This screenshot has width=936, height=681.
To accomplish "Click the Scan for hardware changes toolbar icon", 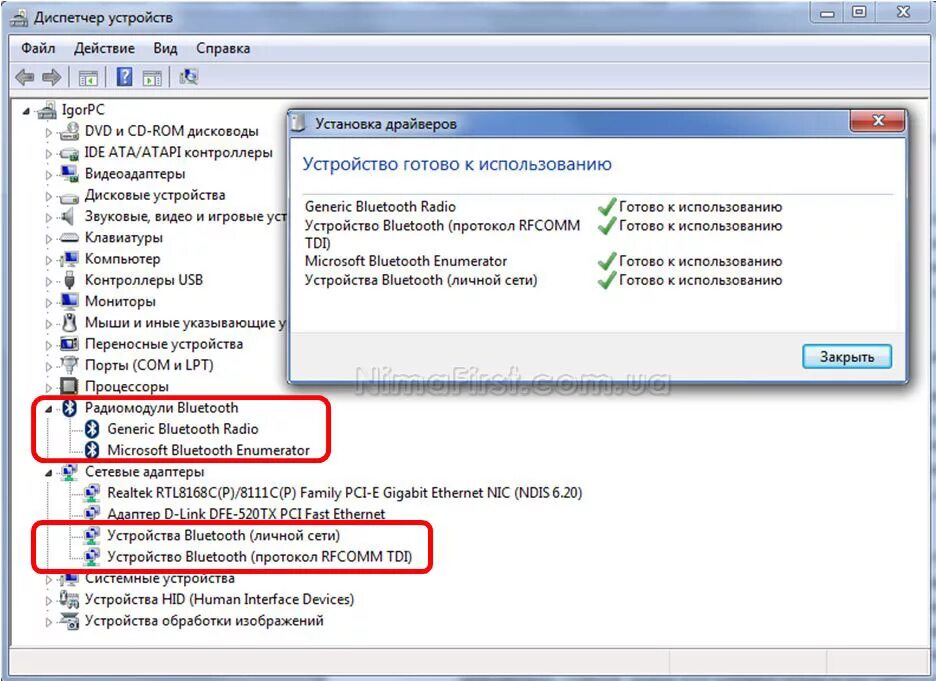I will (x=189, y=76).
